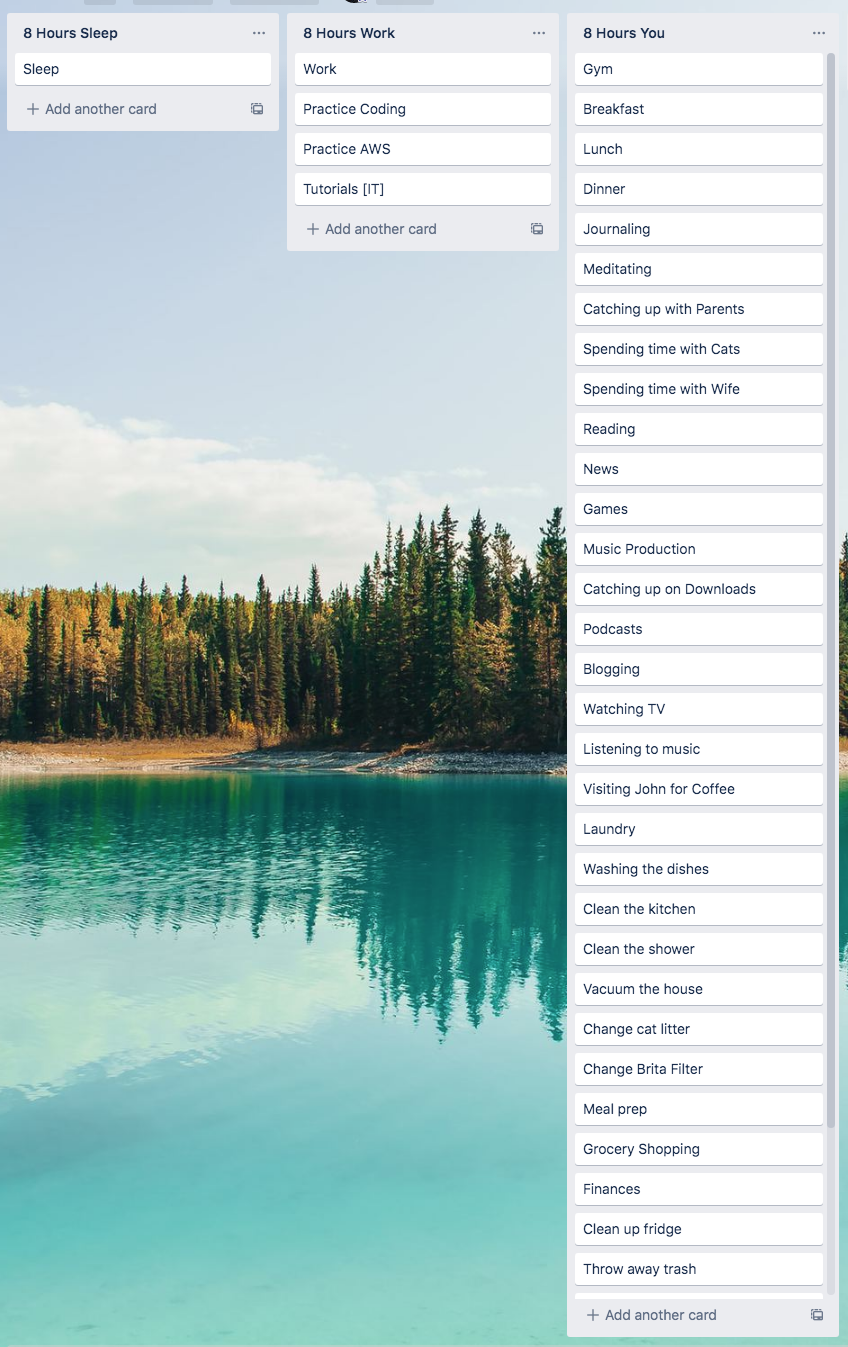
Task: Add another card to 8 Hours Sleep
Action: tap(91, 109)
